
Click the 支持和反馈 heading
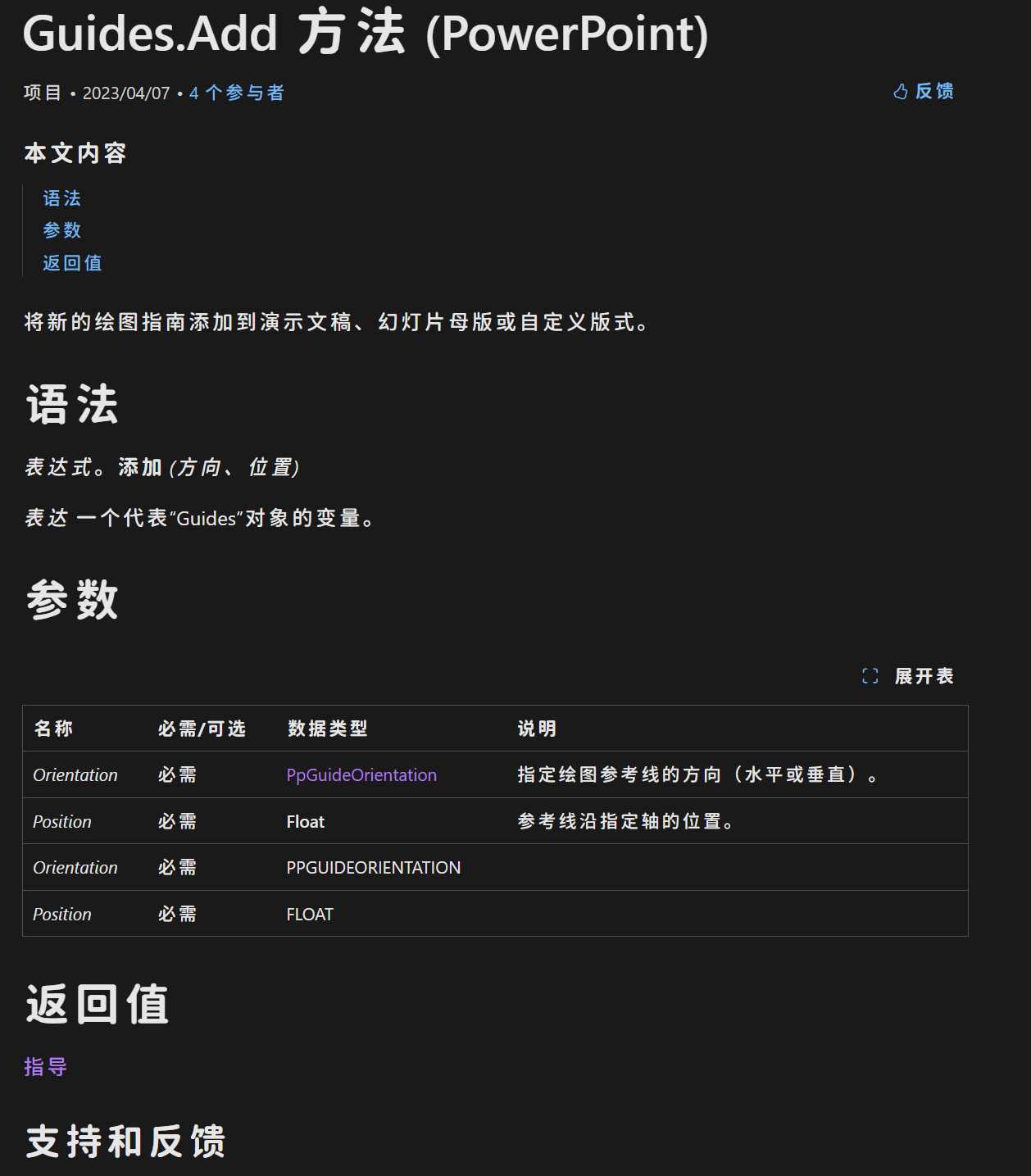pyautogui.click(x=125, y=1142)
